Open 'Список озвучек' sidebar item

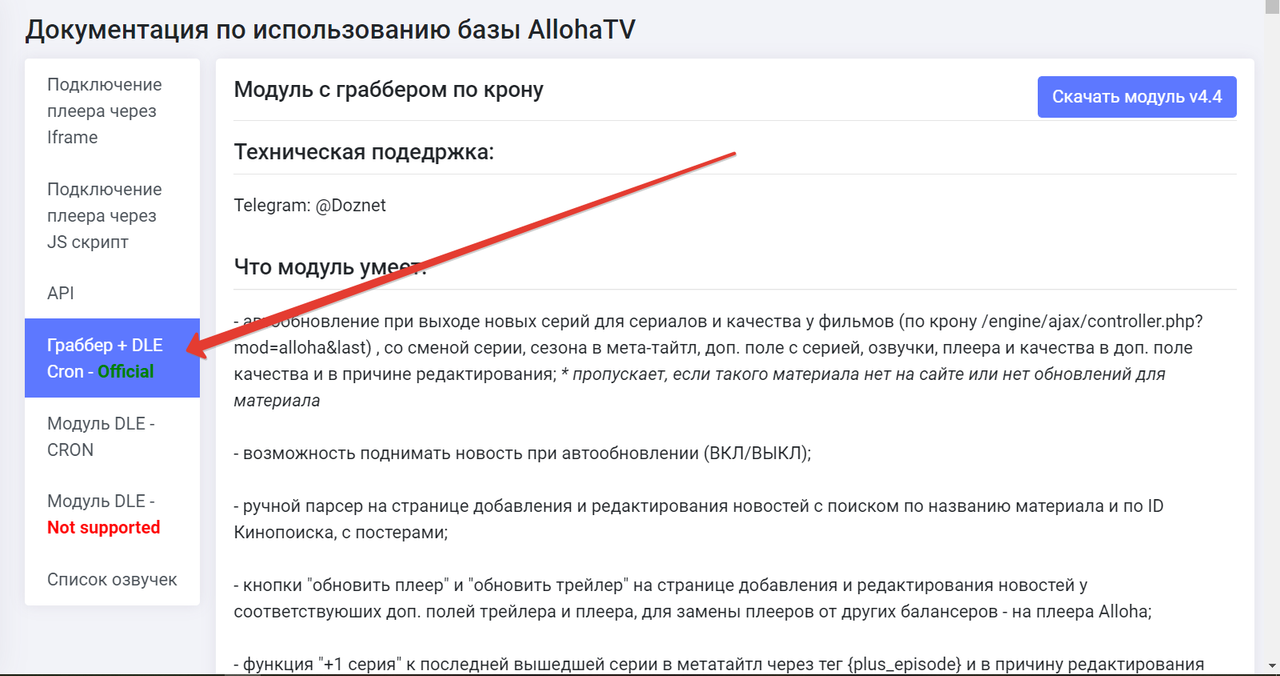click(x=112, y=579)
